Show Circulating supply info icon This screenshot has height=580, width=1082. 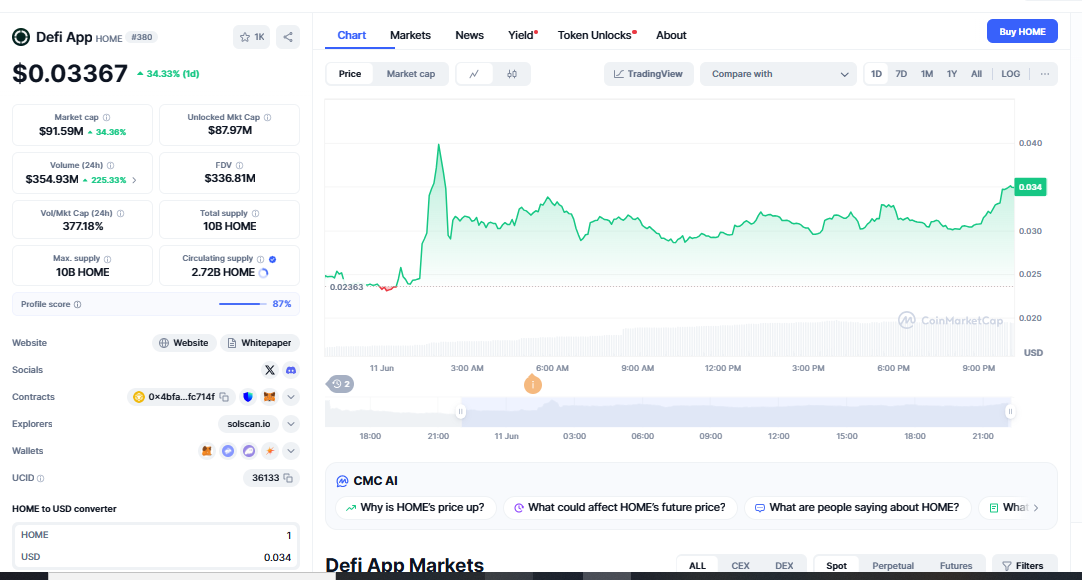[x=261, y=259]
